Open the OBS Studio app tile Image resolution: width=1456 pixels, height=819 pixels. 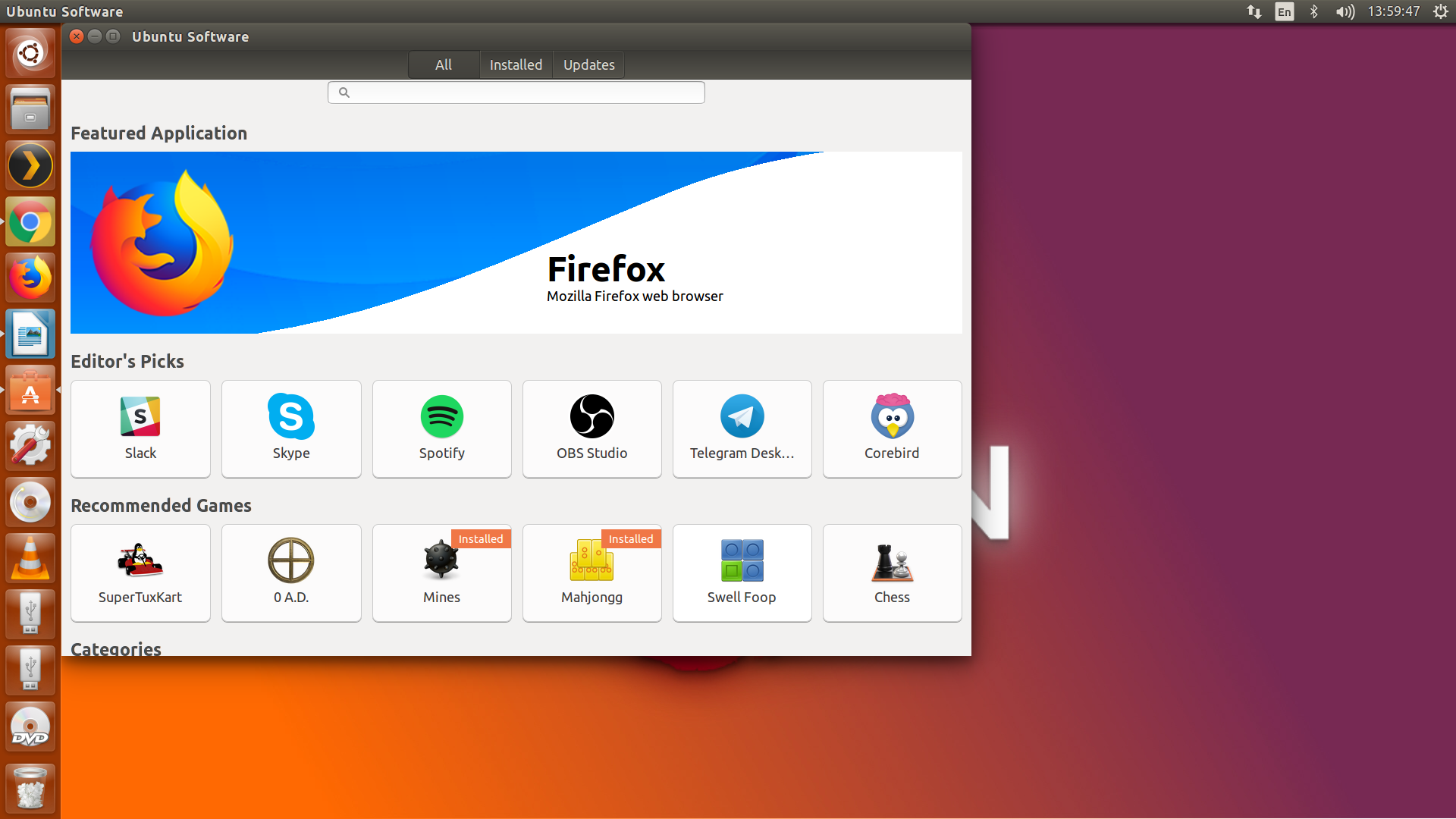tap(591, 429)
